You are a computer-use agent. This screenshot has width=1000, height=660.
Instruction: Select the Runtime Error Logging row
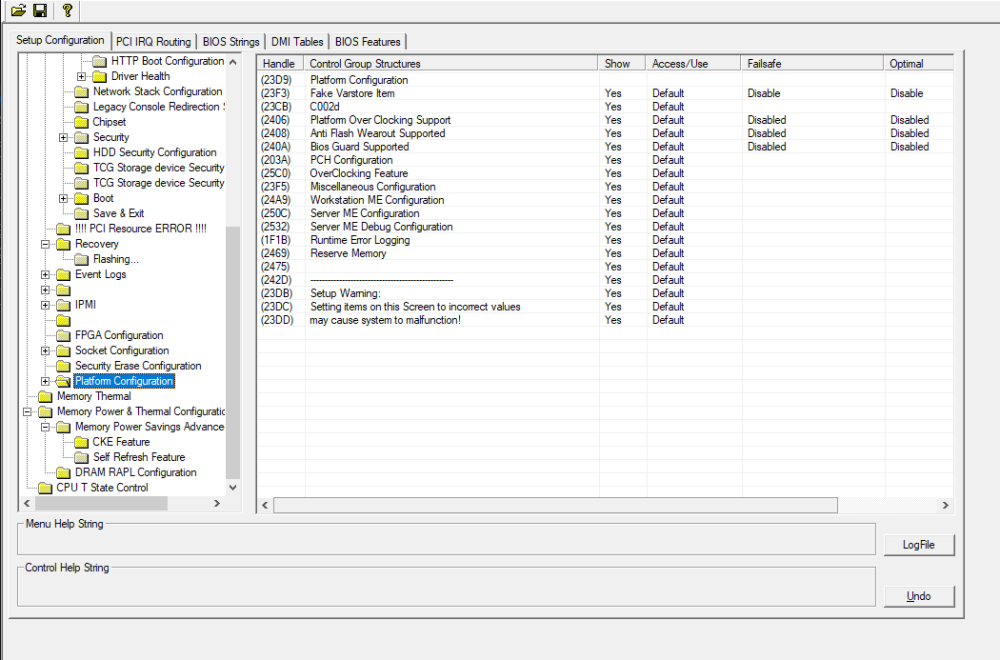(x=605, y=240)
